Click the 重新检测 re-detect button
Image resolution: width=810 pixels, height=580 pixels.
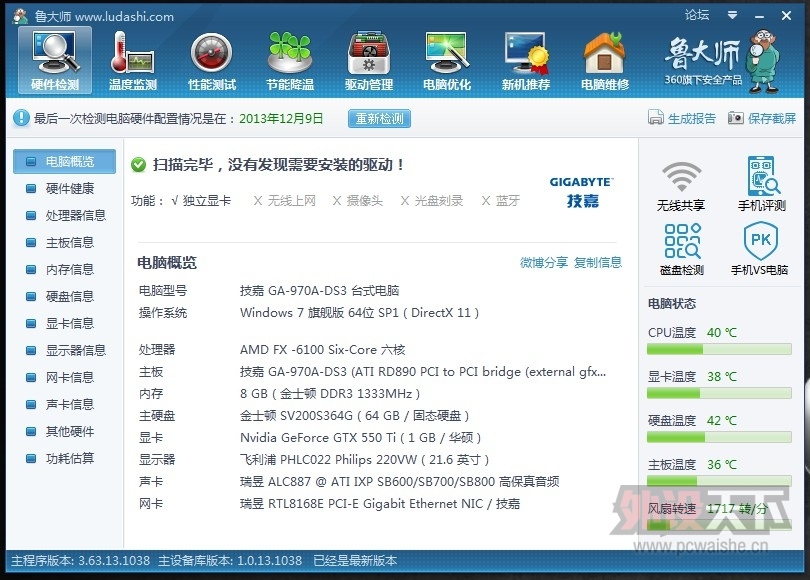(x=379, y=119)
